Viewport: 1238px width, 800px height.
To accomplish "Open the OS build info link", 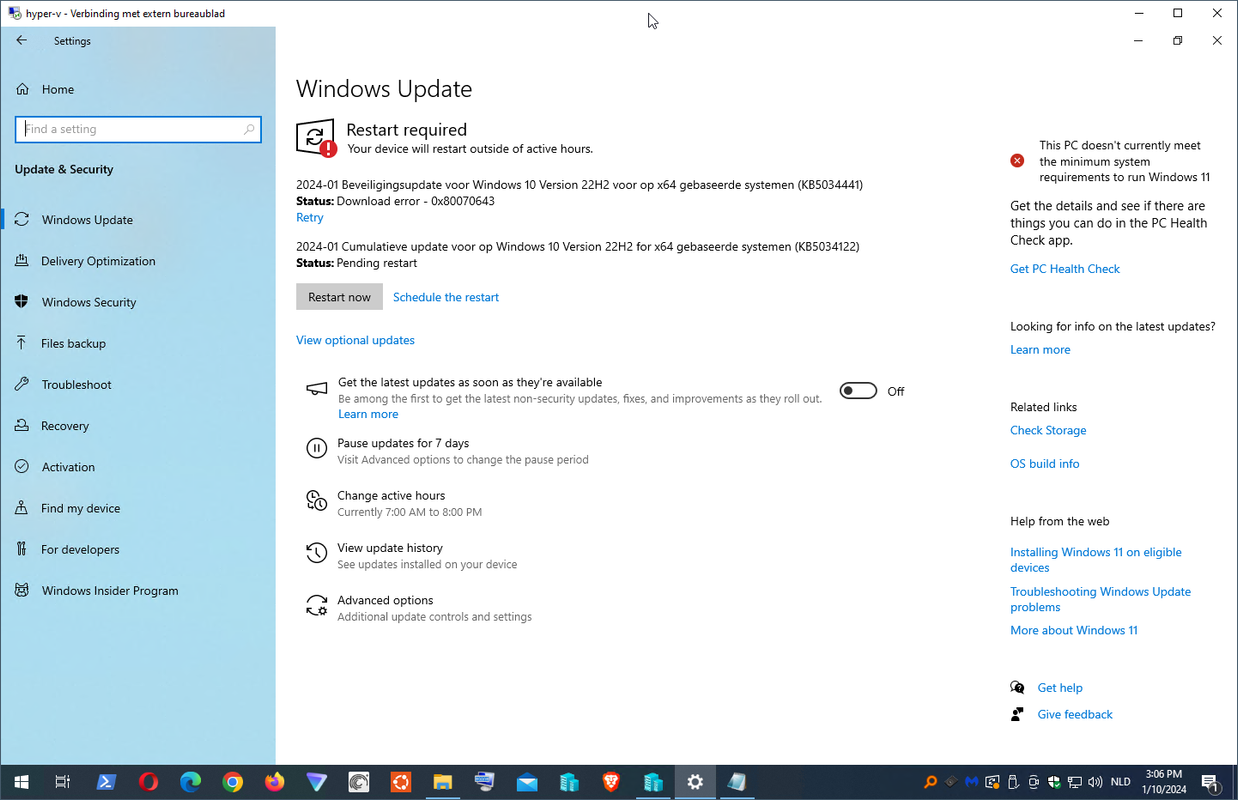I will (1045, 464).
